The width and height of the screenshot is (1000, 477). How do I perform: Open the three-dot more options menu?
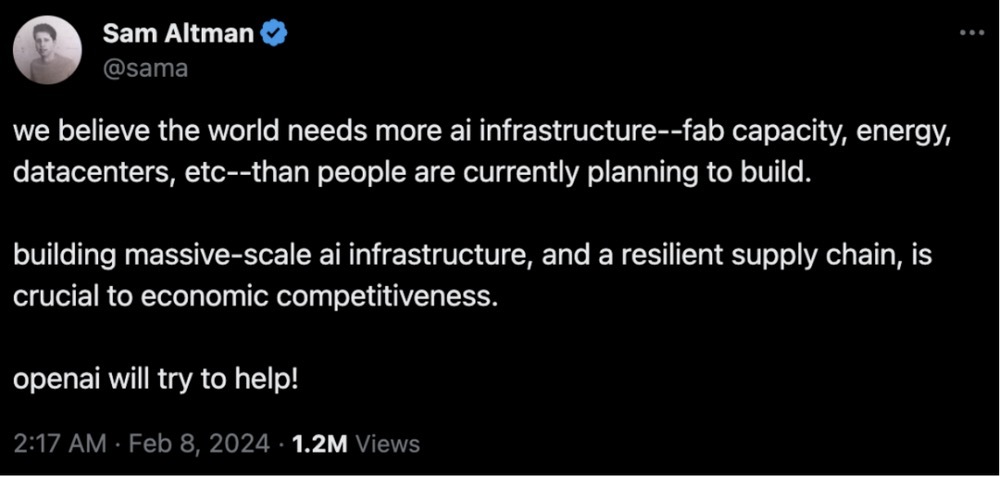(x=971, y=33)
